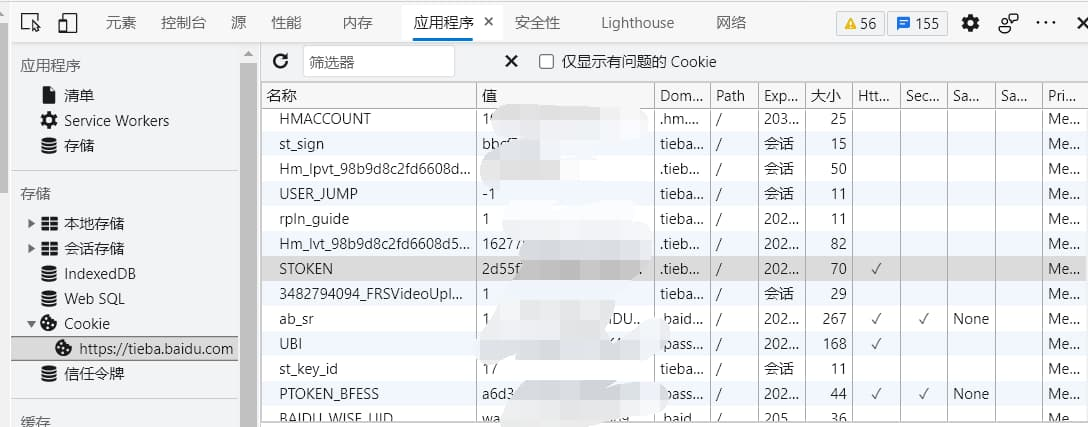Switch to the 网络 tab
Image resolution: width=1088 pixels, height=427 pixels.
click(731, 23)
